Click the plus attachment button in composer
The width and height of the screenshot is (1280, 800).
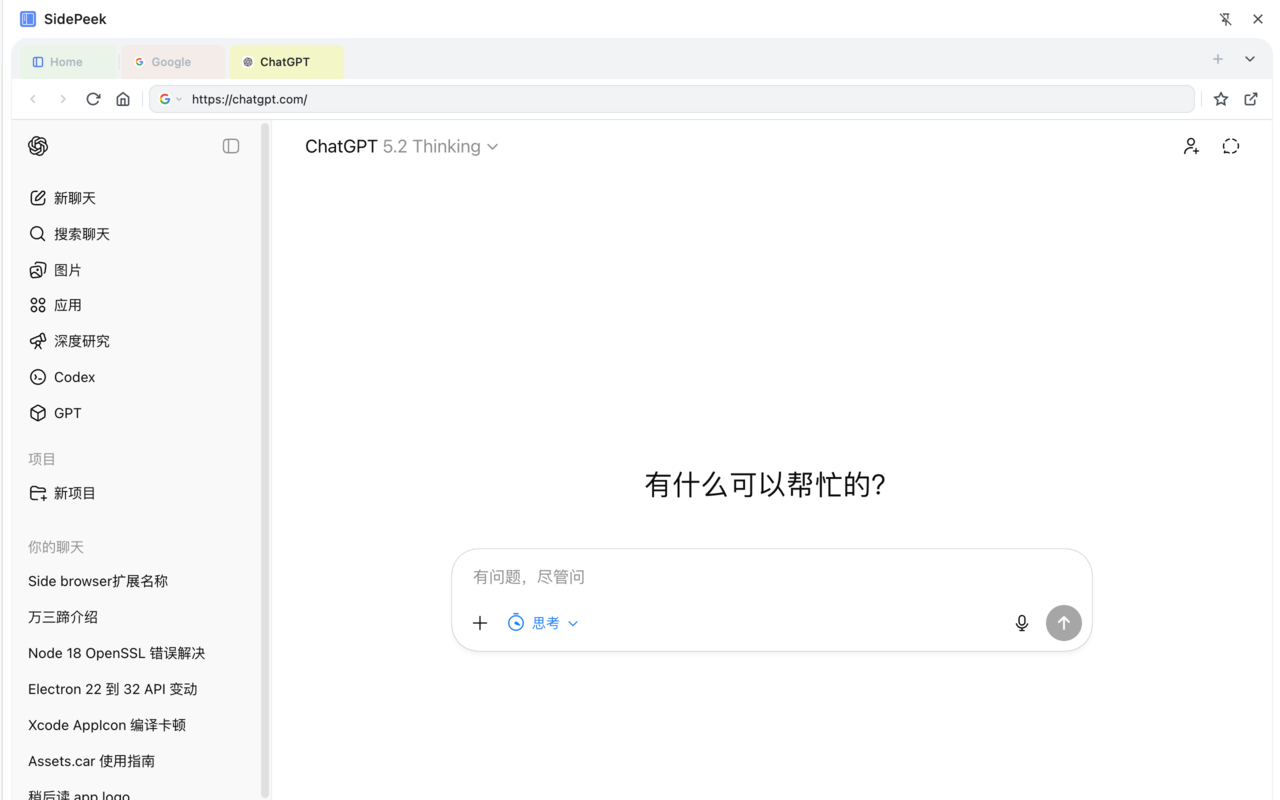[x=480, y=623]
